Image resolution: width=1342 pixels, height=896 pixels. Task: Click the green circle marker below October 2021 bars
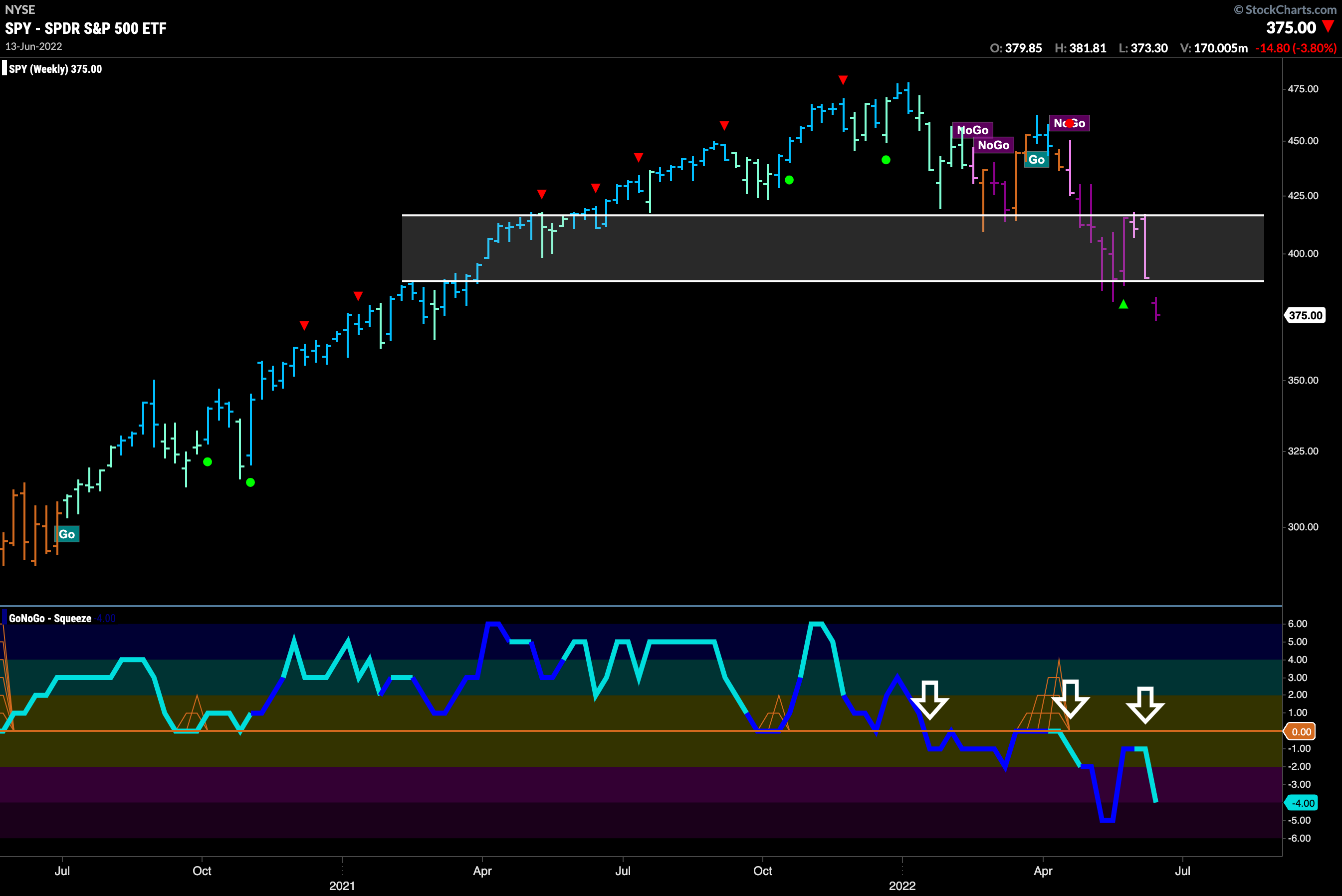point(789,180)
